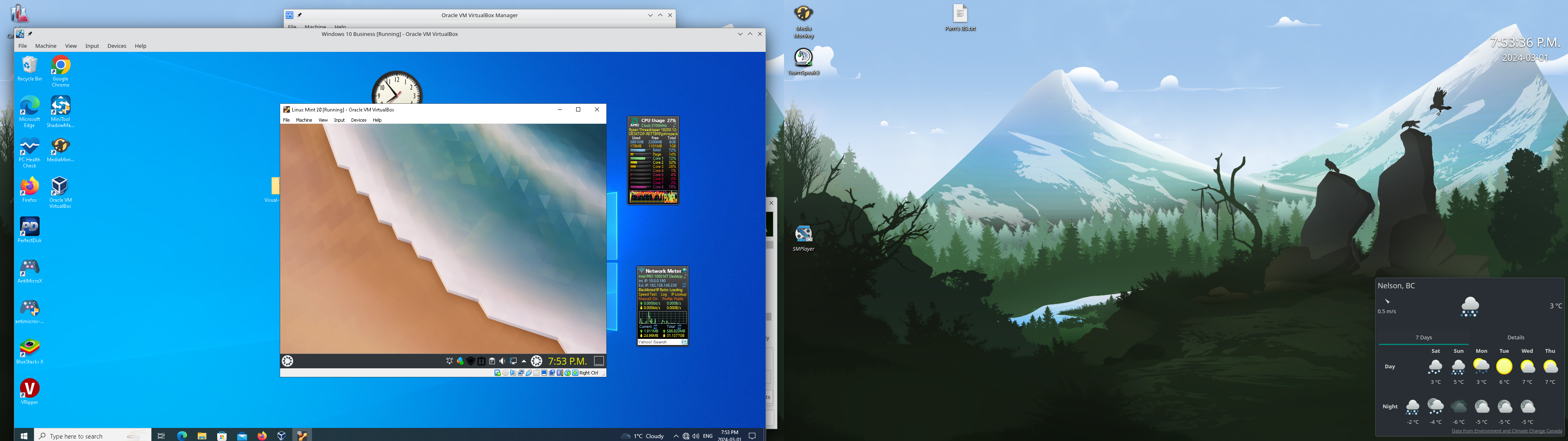
Task: Select the MiniTool ShadowMaker desktop icon
Action: click(x=60, y=111)
